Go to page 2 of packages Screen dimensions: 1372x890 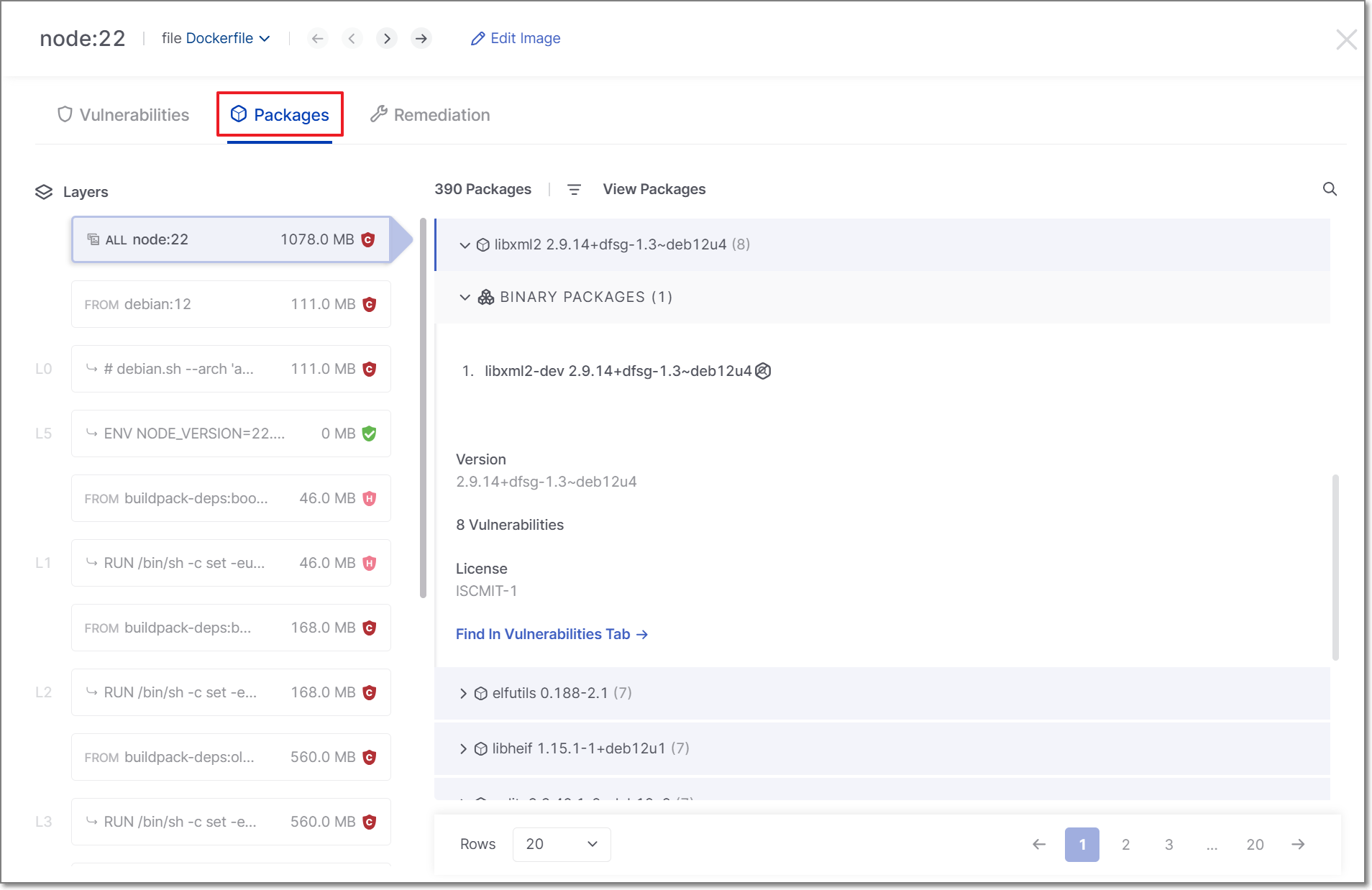coord(1125,845)
